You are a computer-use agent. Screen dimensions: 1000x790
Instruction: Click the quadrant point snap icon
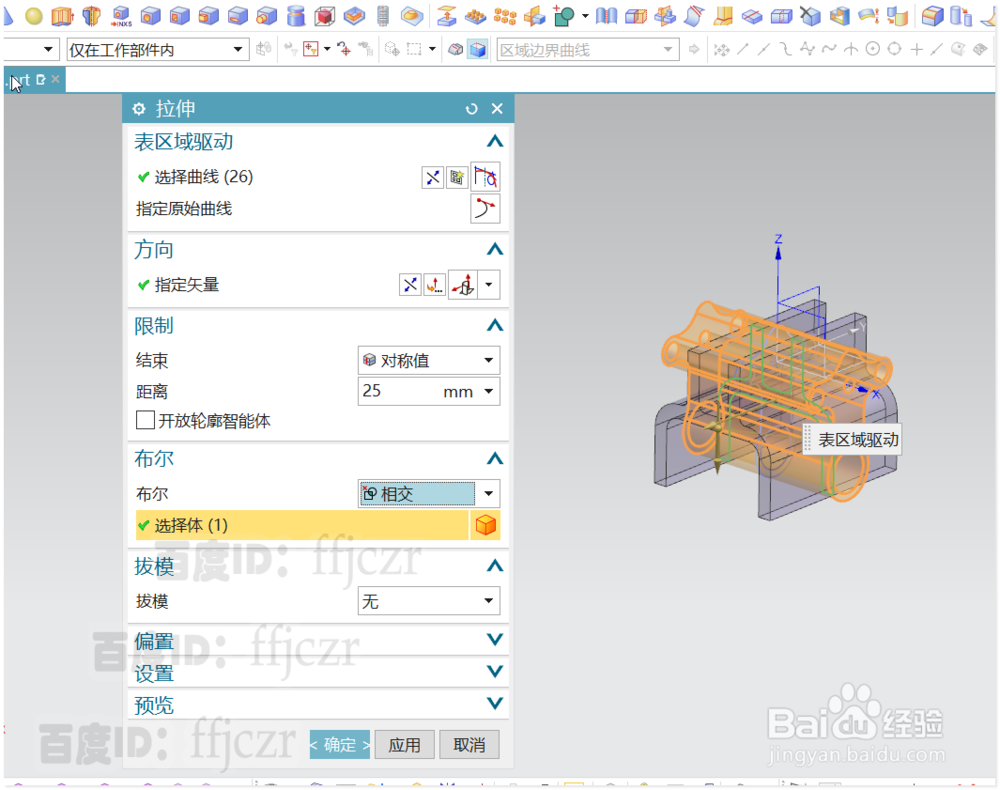pyautogui.click(x=894, y=49)
